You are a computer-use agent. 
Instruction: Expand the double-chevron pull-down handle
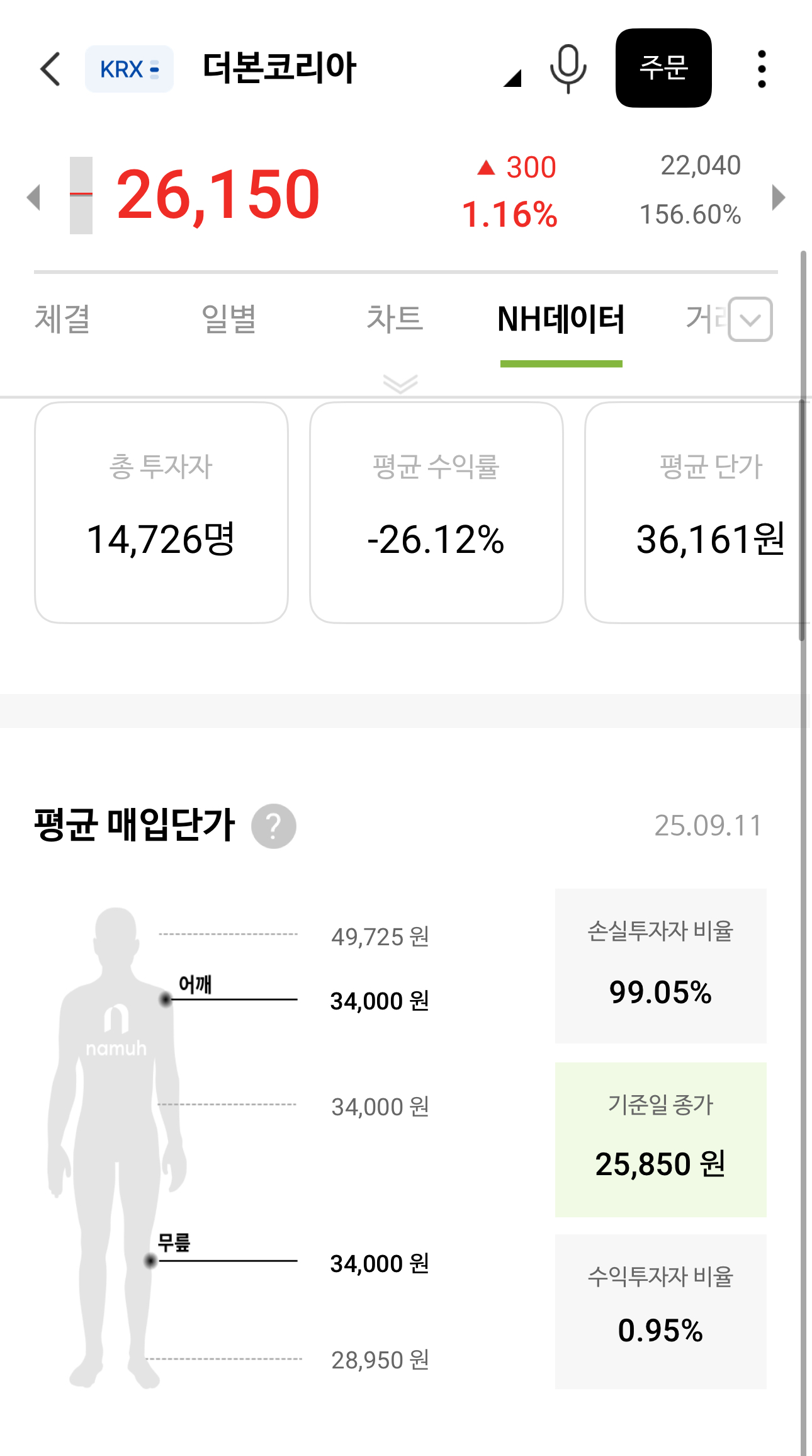pos(400,383)
